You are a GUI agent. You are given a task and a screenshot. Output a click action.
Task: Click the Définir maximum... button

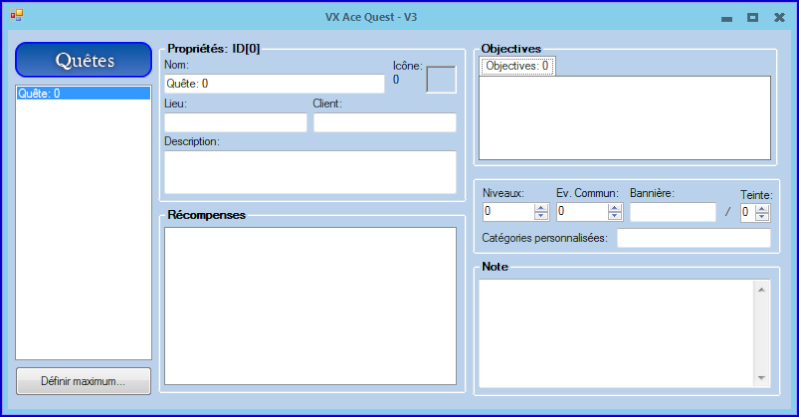(83, 381)
